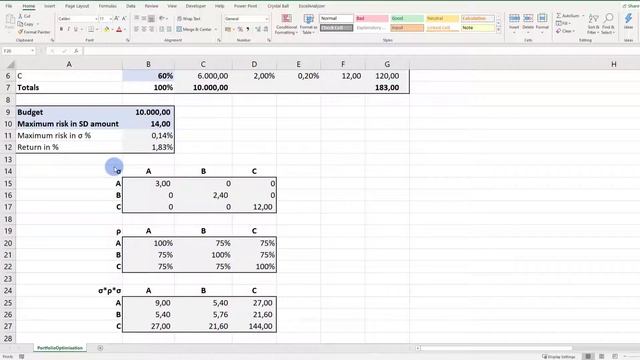
Task: Click Increase Decimal icon
Action: click(258, 29)
